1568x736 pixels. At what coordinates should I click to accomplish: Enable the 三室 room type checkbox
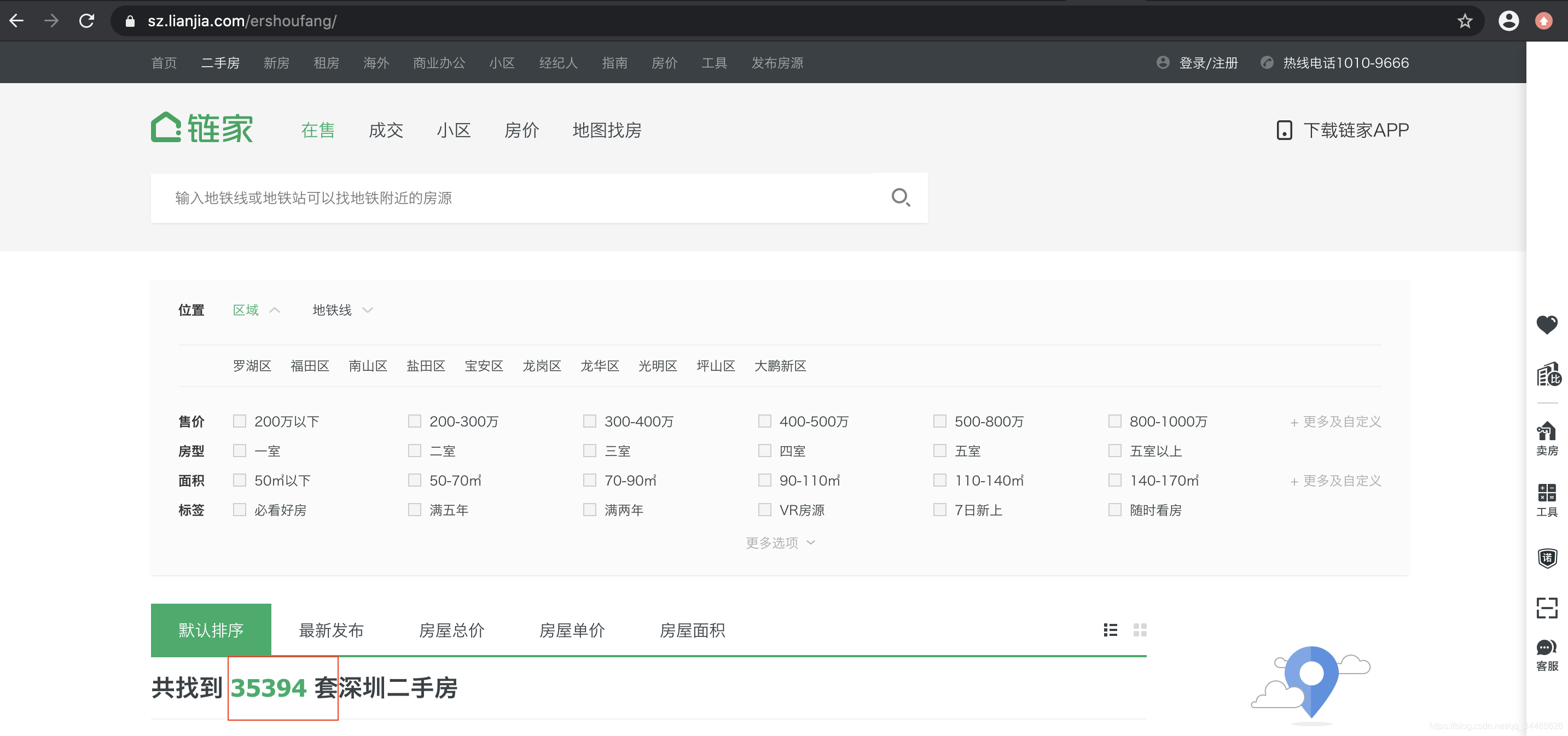tap(589, 451)
